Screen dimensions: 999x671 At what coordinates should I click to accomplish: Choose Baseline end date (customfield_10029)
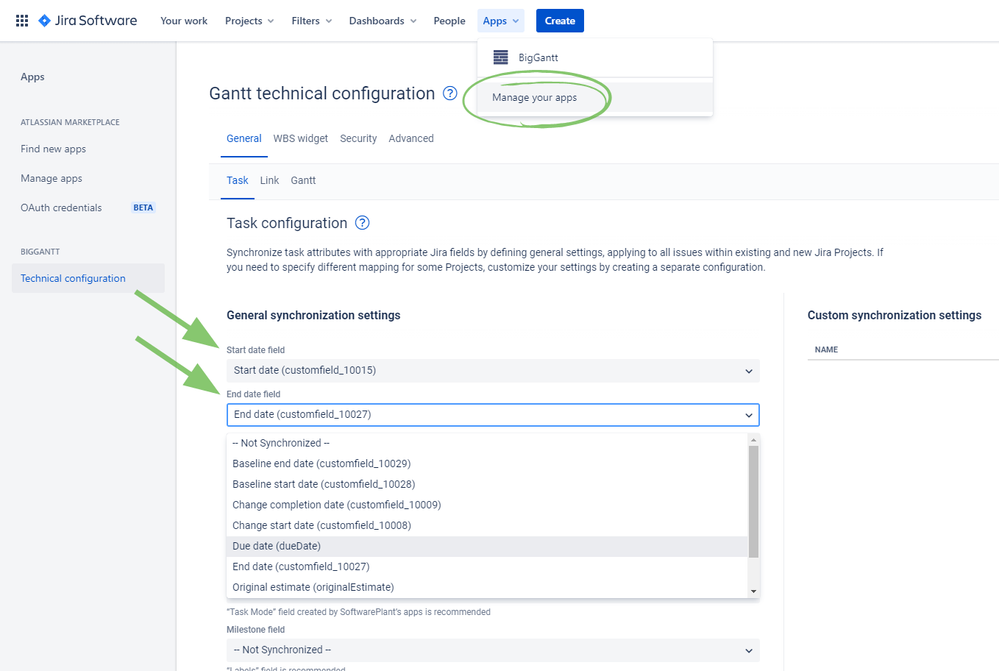487,463
